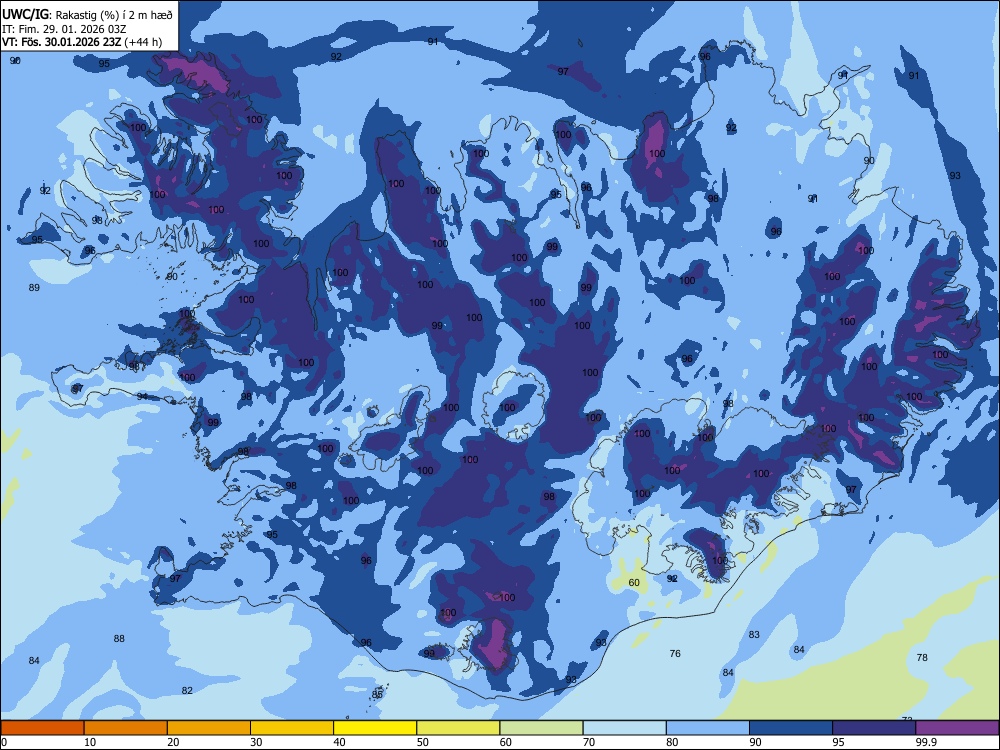Click the pale blue 70–80 legend color

624,728
